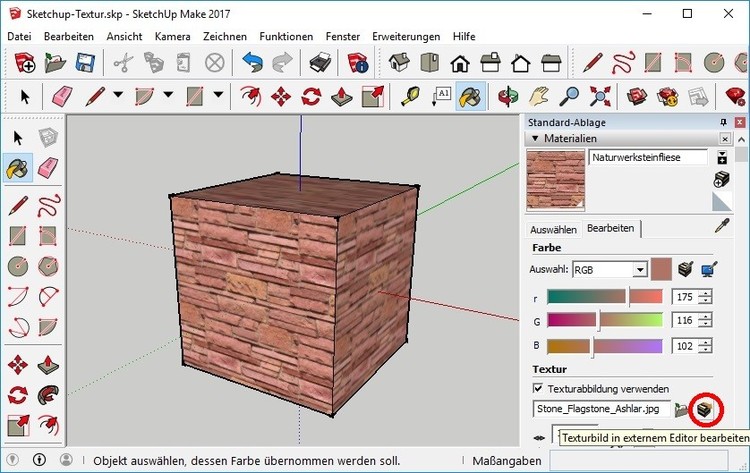Set material to default icon
The width and height of the screenshot is (750, 473).
coord(722,202)
